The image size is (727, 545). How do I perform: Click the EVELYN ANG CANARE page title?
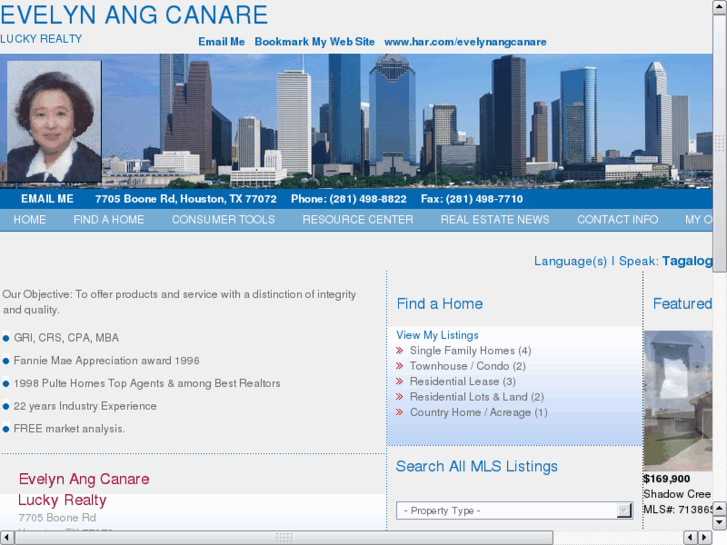(134, 15)
